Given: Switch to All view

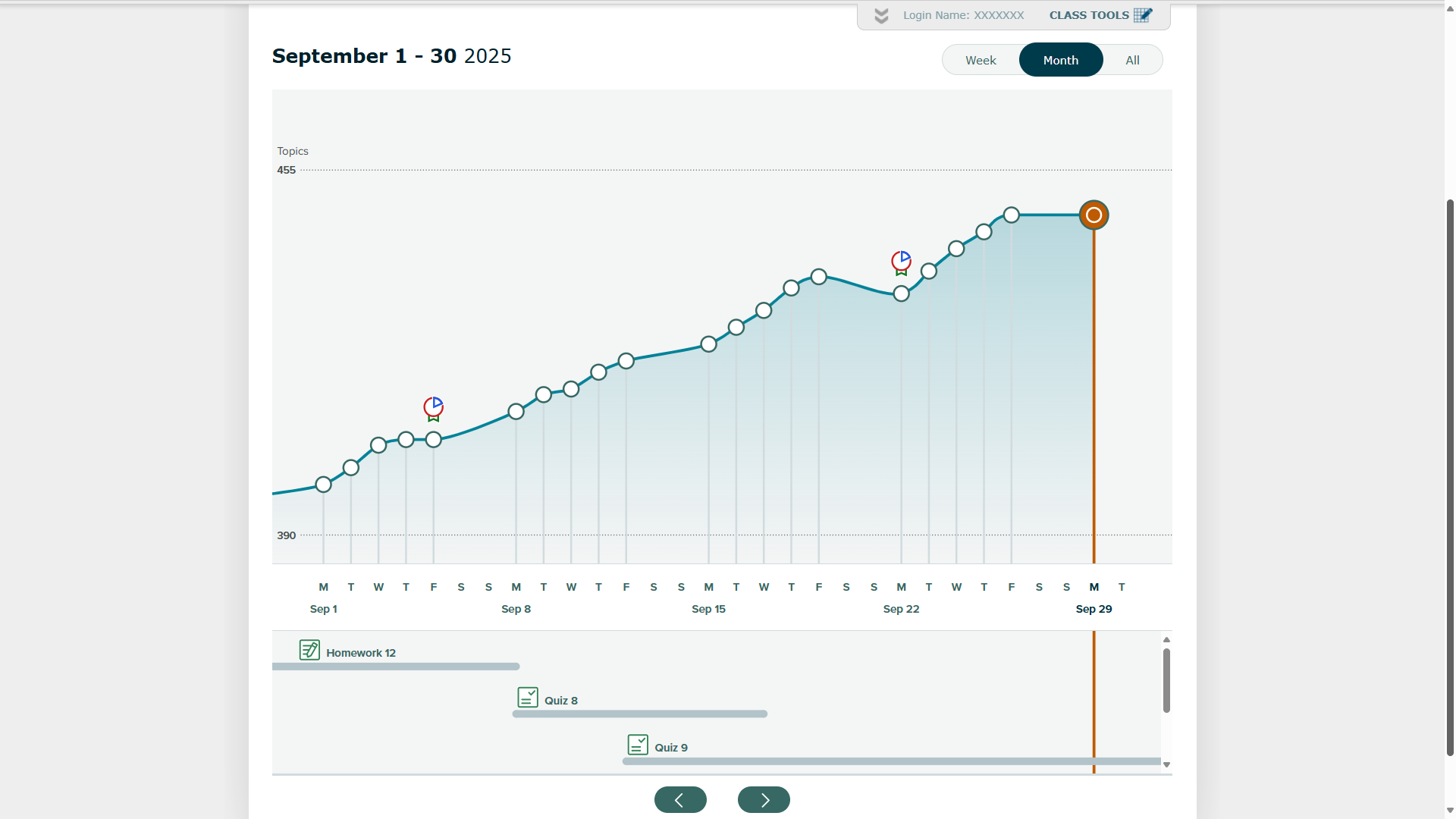Looking at the screenshot, I should click(x=1132, y=60).
